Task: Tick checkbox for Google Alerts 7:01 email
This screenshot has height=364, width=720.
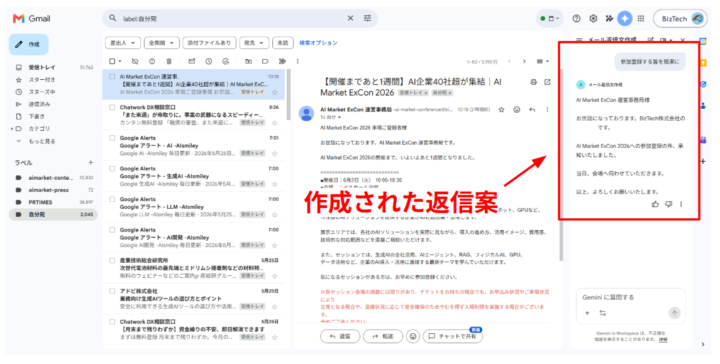Action: pos(112,138)
